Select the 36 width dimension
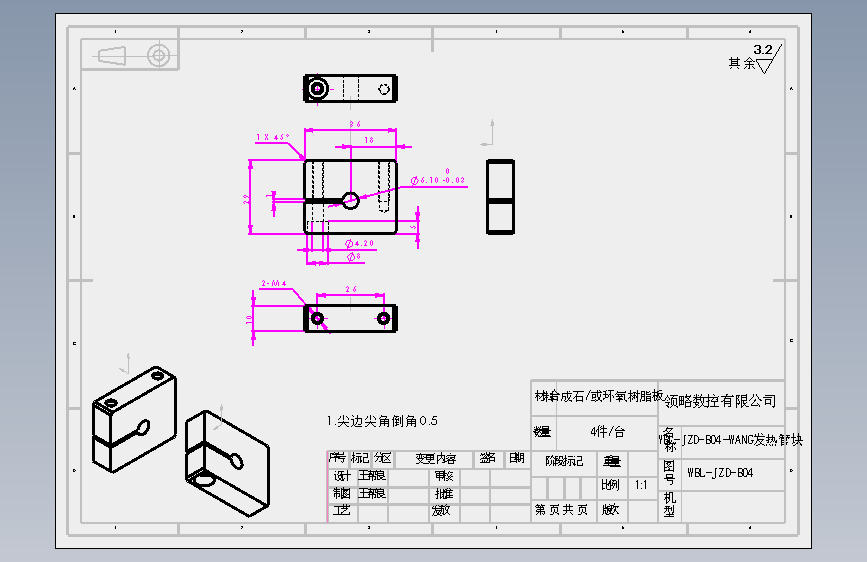The image size is (867, 562). (355, 124)
